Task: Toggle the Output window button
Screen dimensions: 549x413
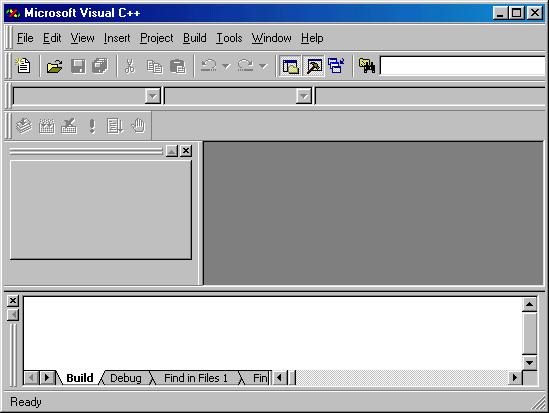Action: 314,66
